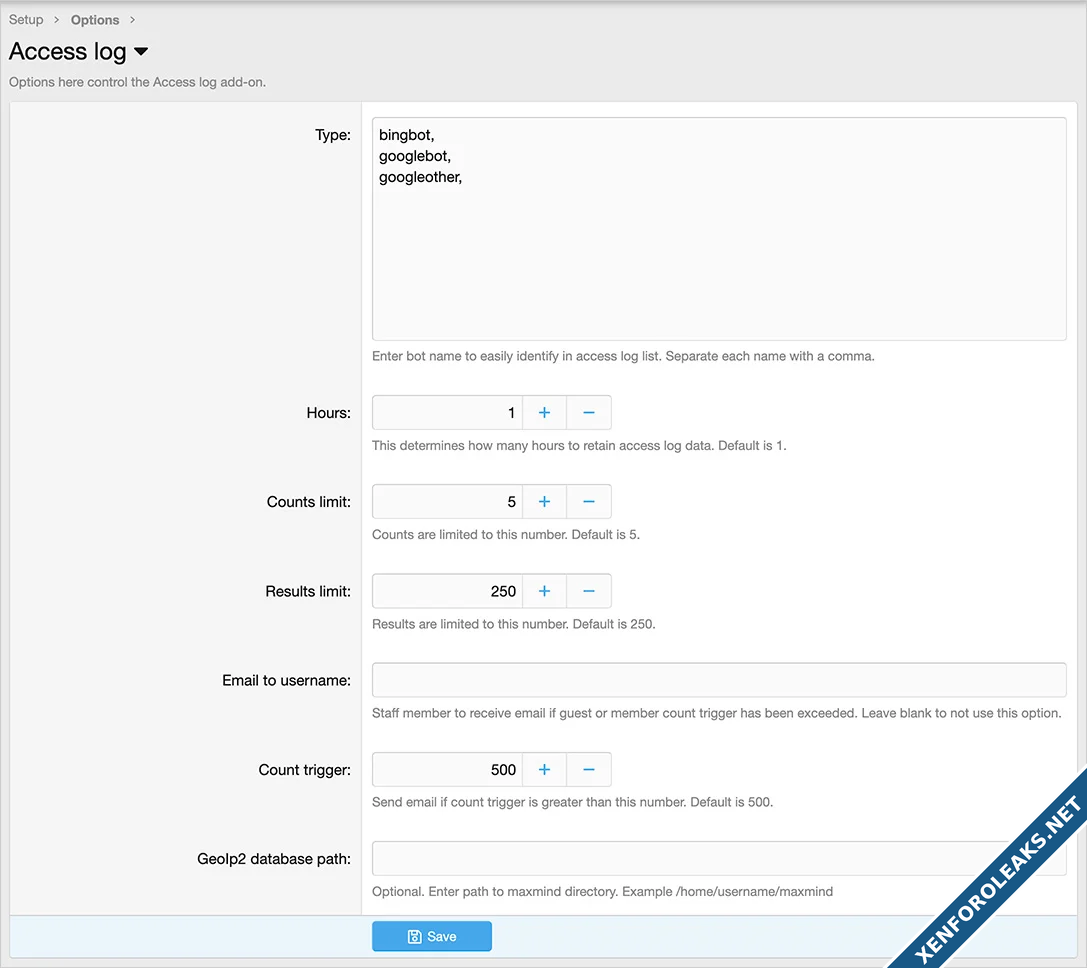Click the floppy disk icon on Save
Viewport: 1087px width, 968px height.
click(x=414, y=937)
